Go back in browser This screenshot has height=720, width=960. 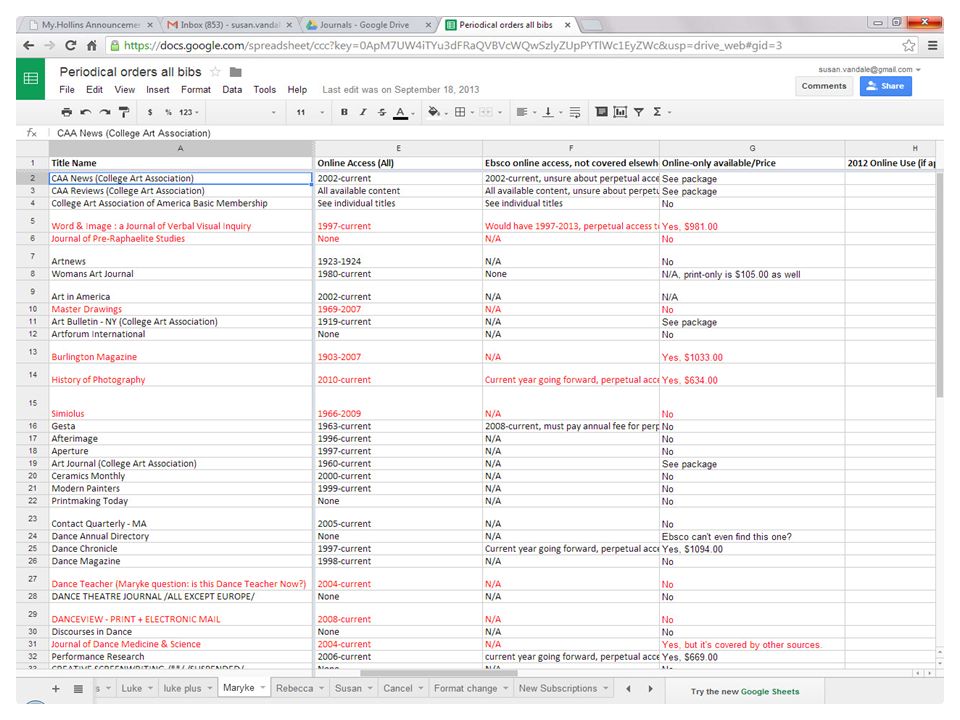click(29, 45)
